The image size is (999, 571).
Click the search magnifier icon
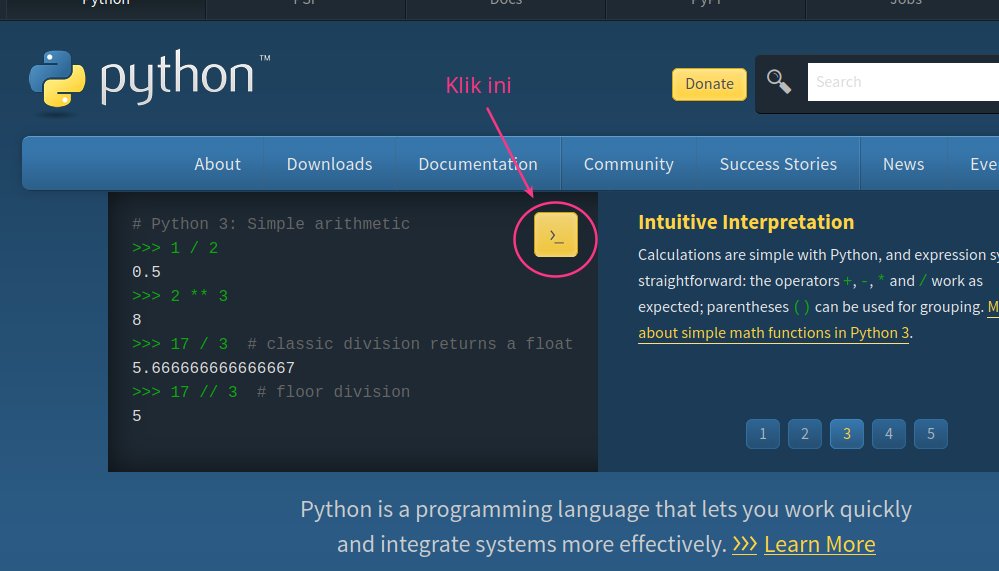(779, 82)
